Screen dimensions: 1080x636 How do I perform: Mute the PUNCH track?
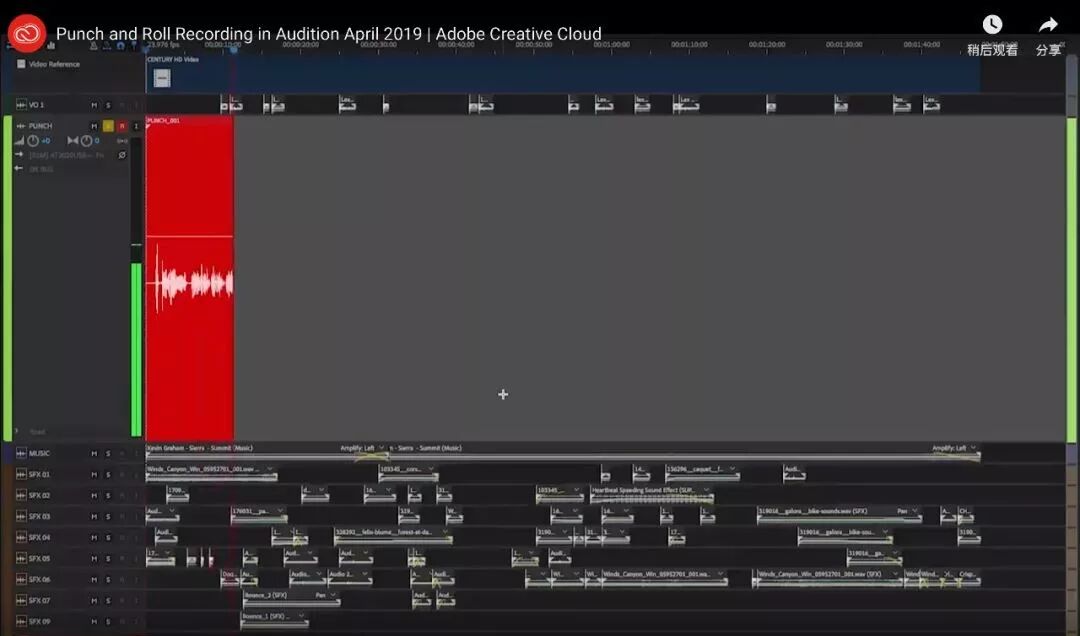pos(94,126)
